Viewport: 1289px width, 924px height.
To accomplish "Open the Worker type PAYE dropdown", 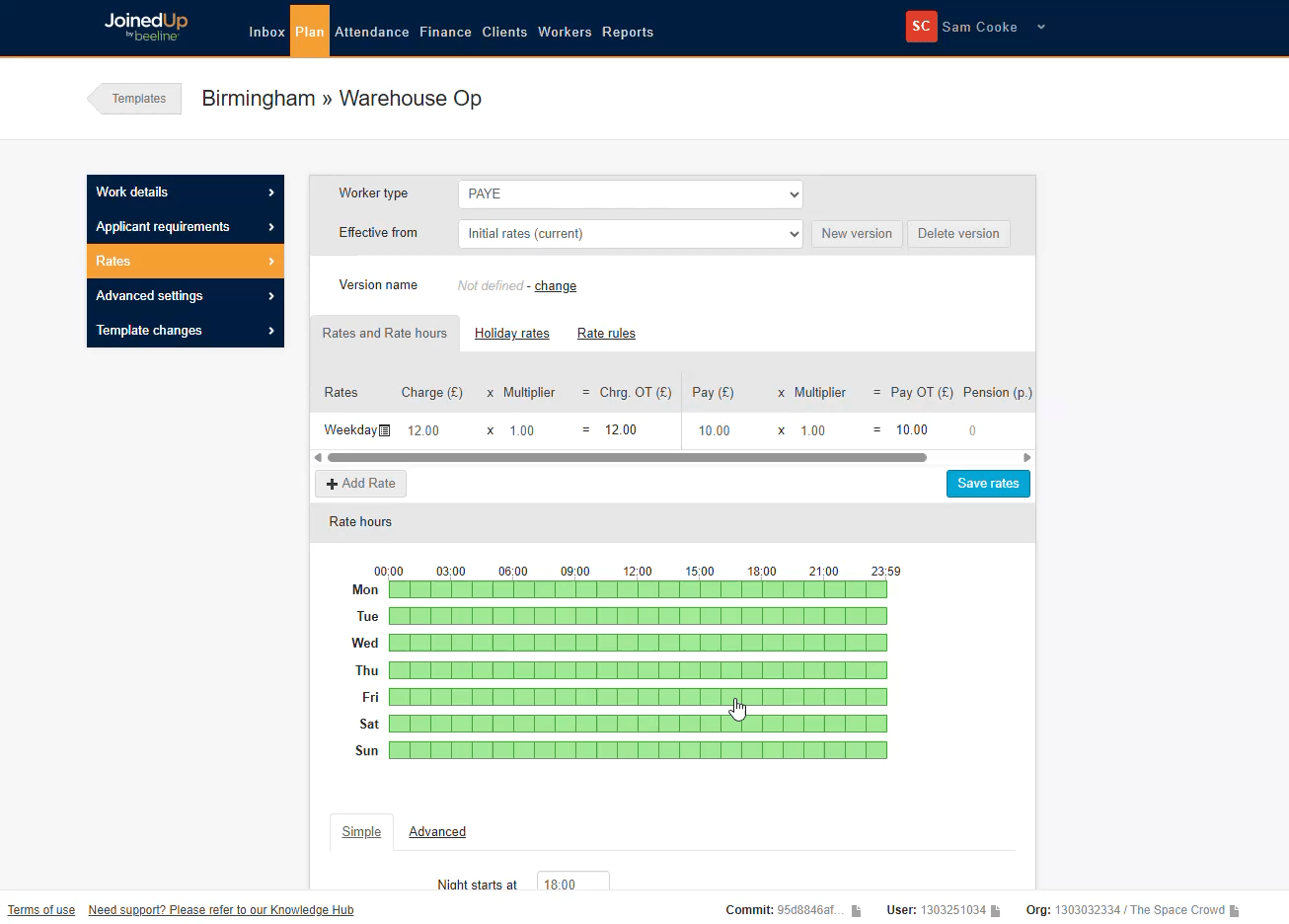I will point(630,194).
